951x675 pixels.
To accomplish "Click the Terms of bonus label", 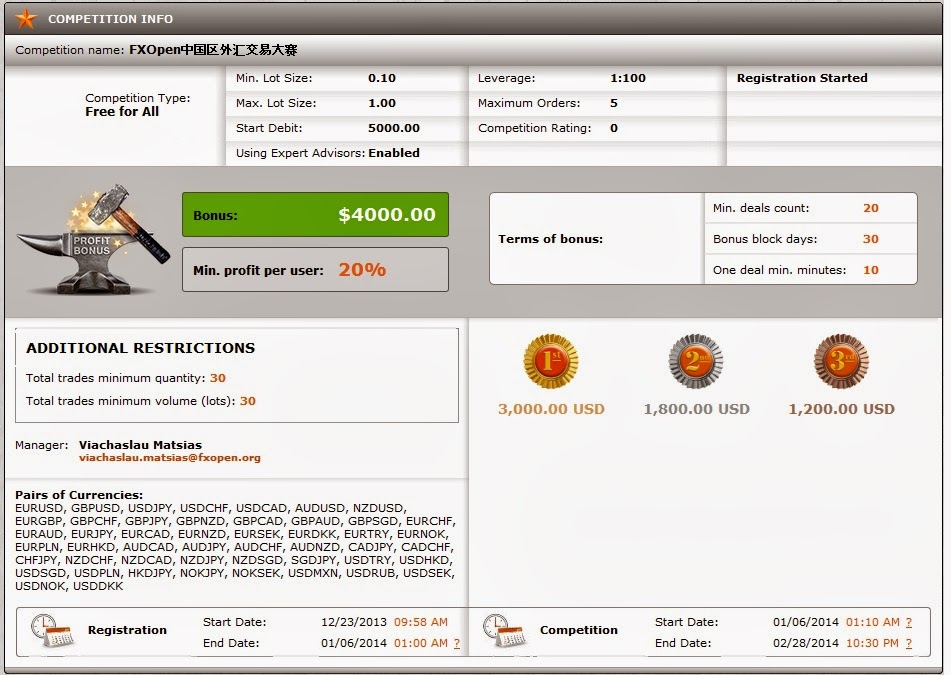I will tap(551, 239).
